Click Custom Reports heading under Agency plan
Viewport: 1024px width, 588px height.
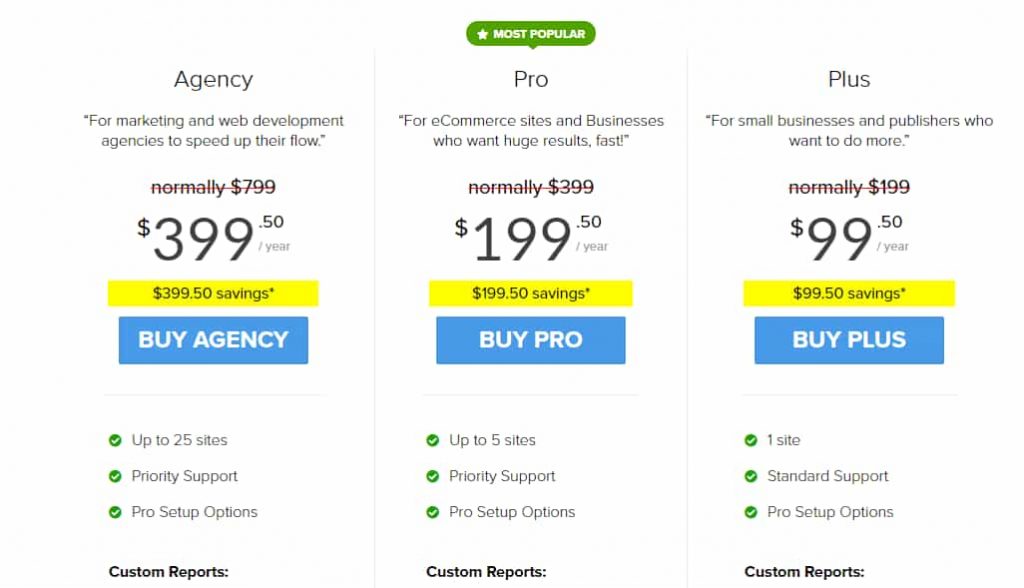(169, 572)
